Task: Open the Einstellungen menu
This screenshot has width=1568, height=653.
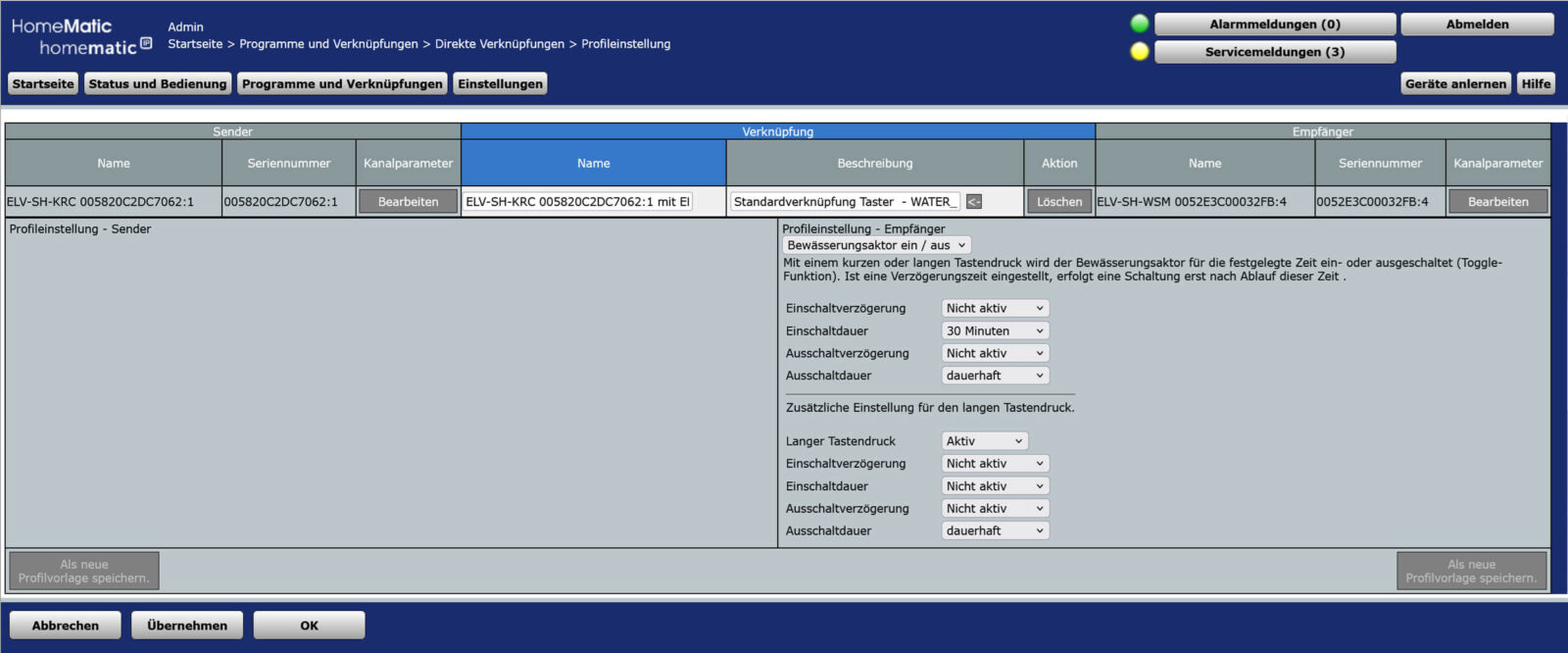Action: [500, 84]
